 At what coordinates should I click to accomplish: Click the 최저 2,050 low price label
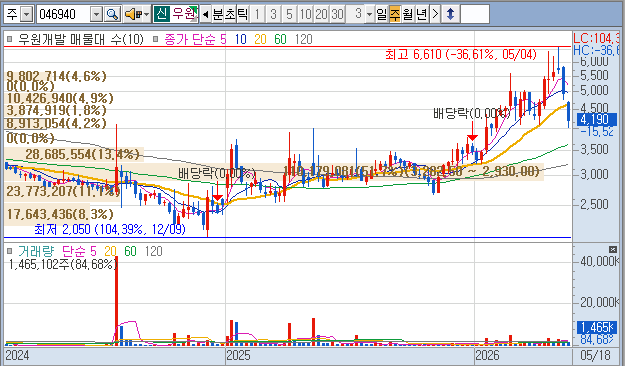click(x=110, y=229)
